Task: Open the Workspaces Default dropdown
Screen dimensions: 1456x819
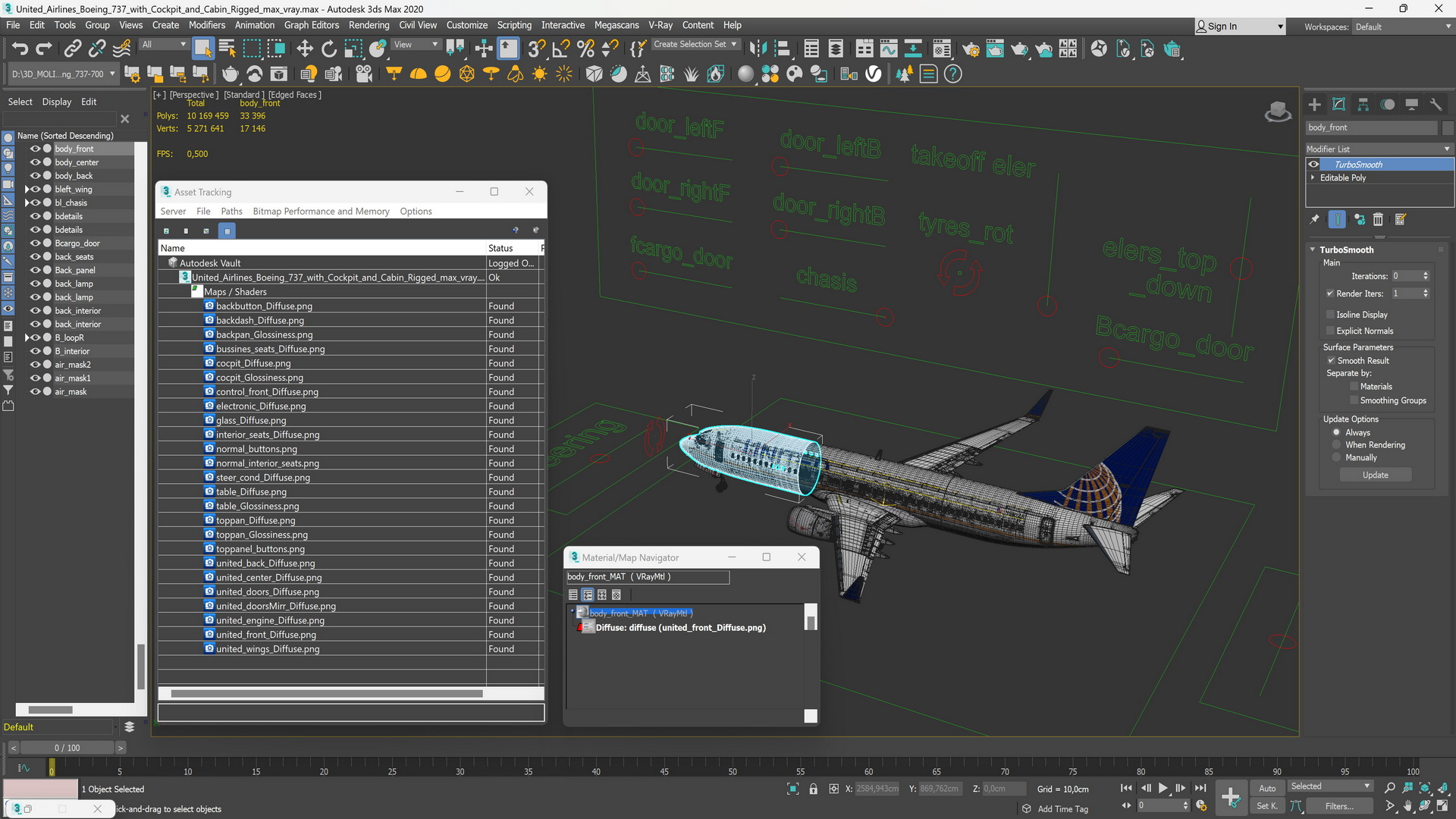Action: coord(1402,27)
